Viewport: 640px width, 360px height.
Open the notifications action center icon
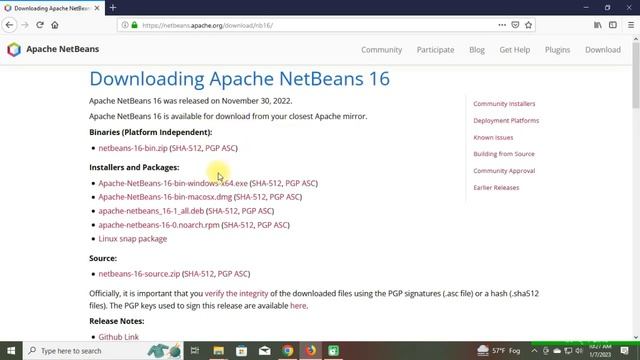(x=624, y=351)
